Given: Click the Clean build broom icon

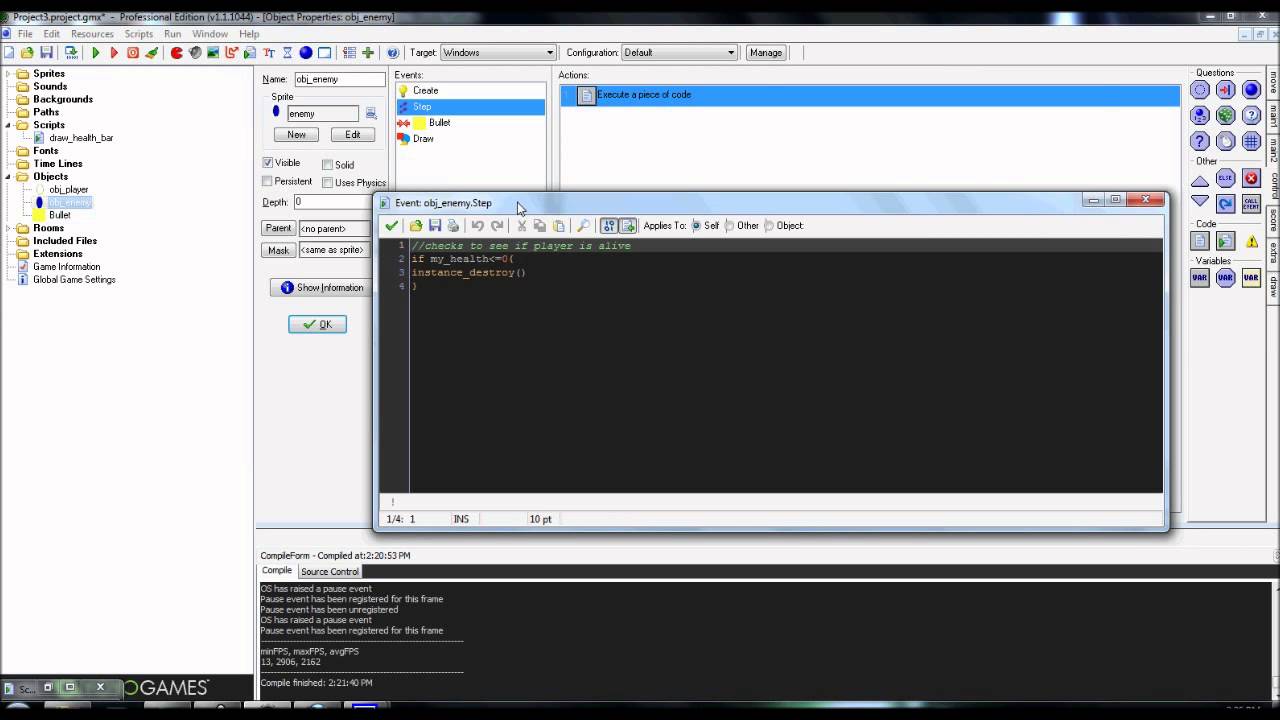Looking at the screenshot, I should [152, 53].
